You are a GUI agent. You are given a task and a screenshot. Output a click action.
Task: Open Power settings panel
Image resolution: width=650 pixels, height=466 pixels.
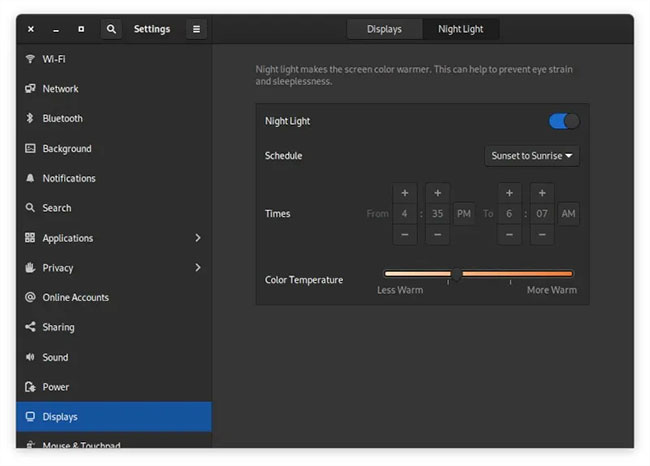point(114,386)
